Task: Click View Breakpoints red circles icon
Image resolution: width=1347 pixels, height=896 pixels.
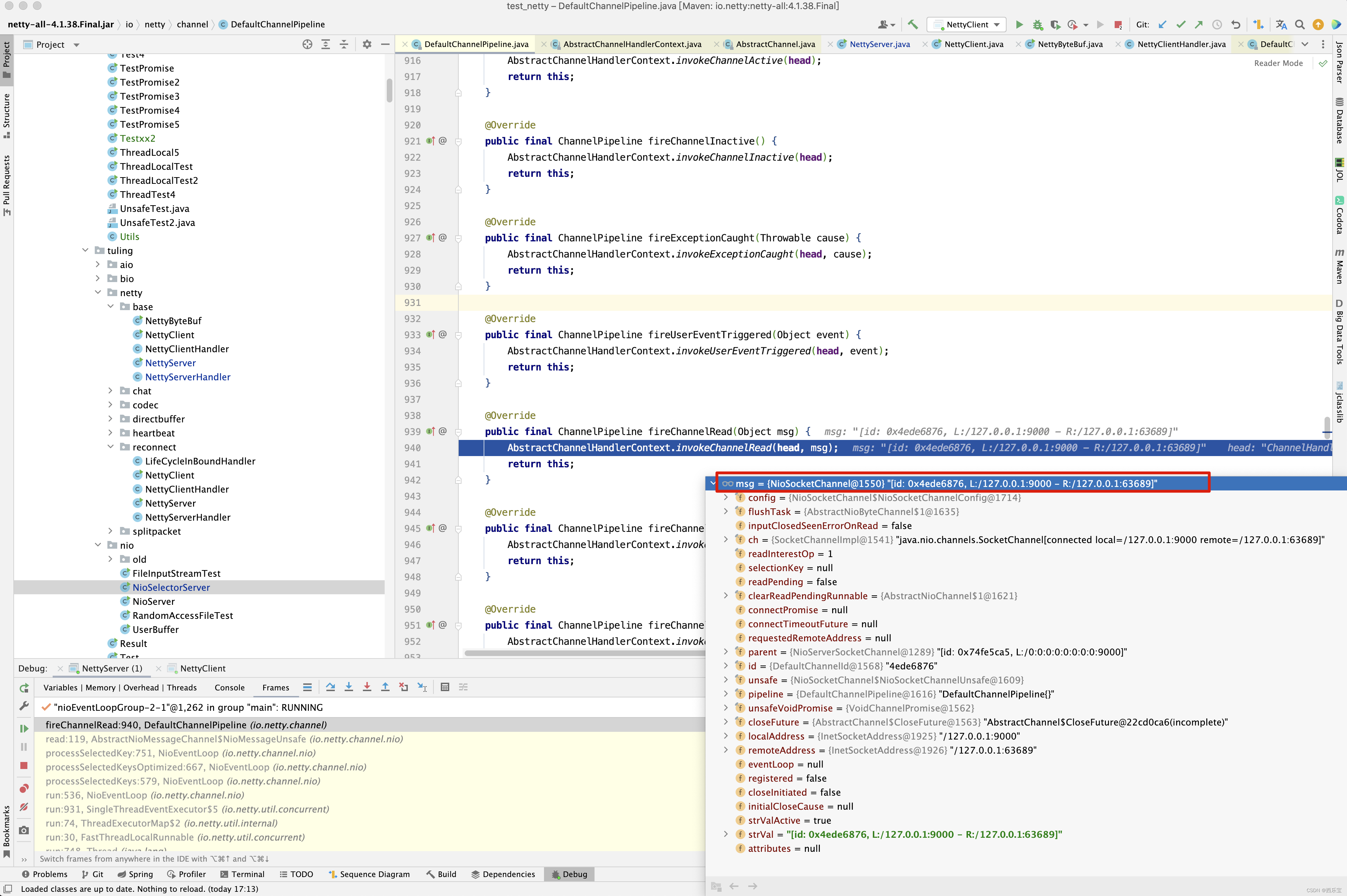Action: (x=24, y=789)
